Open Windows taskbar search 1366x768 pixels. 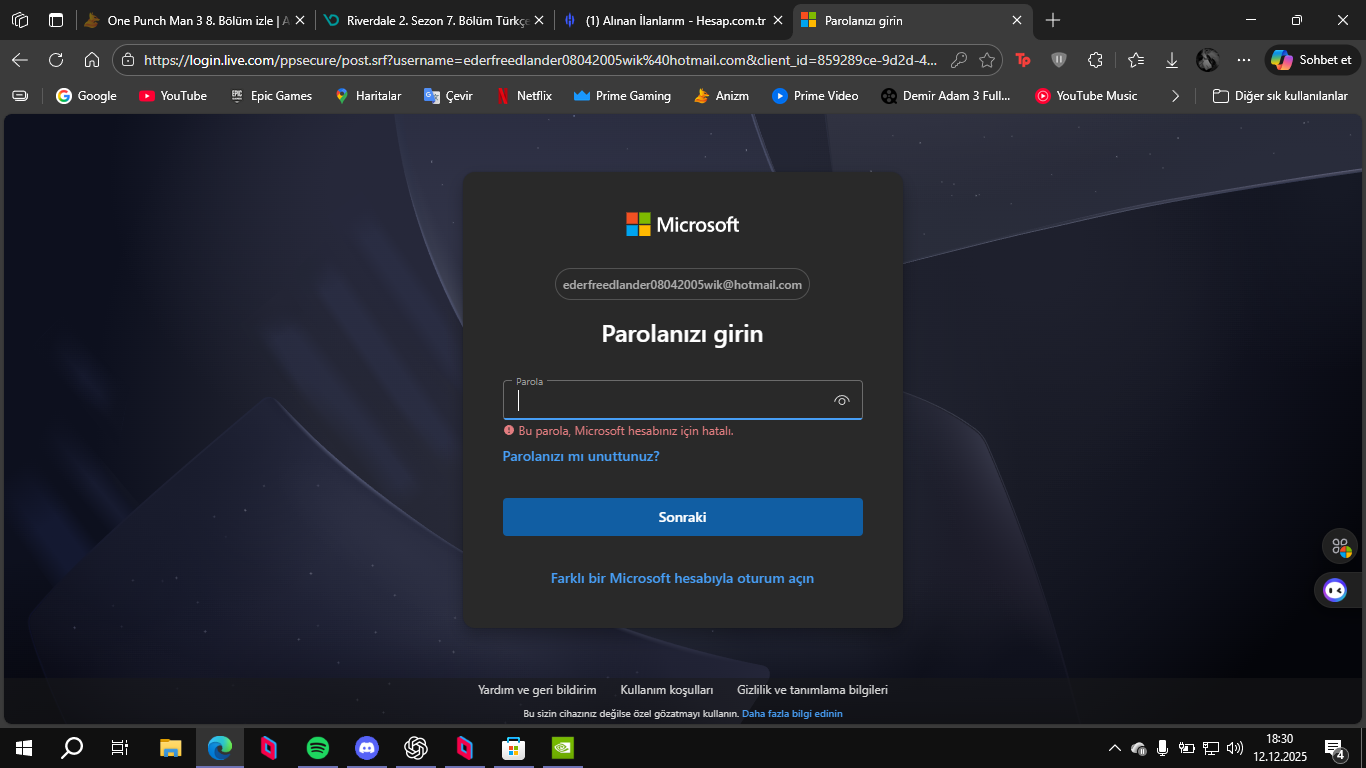tap(72, 747)
